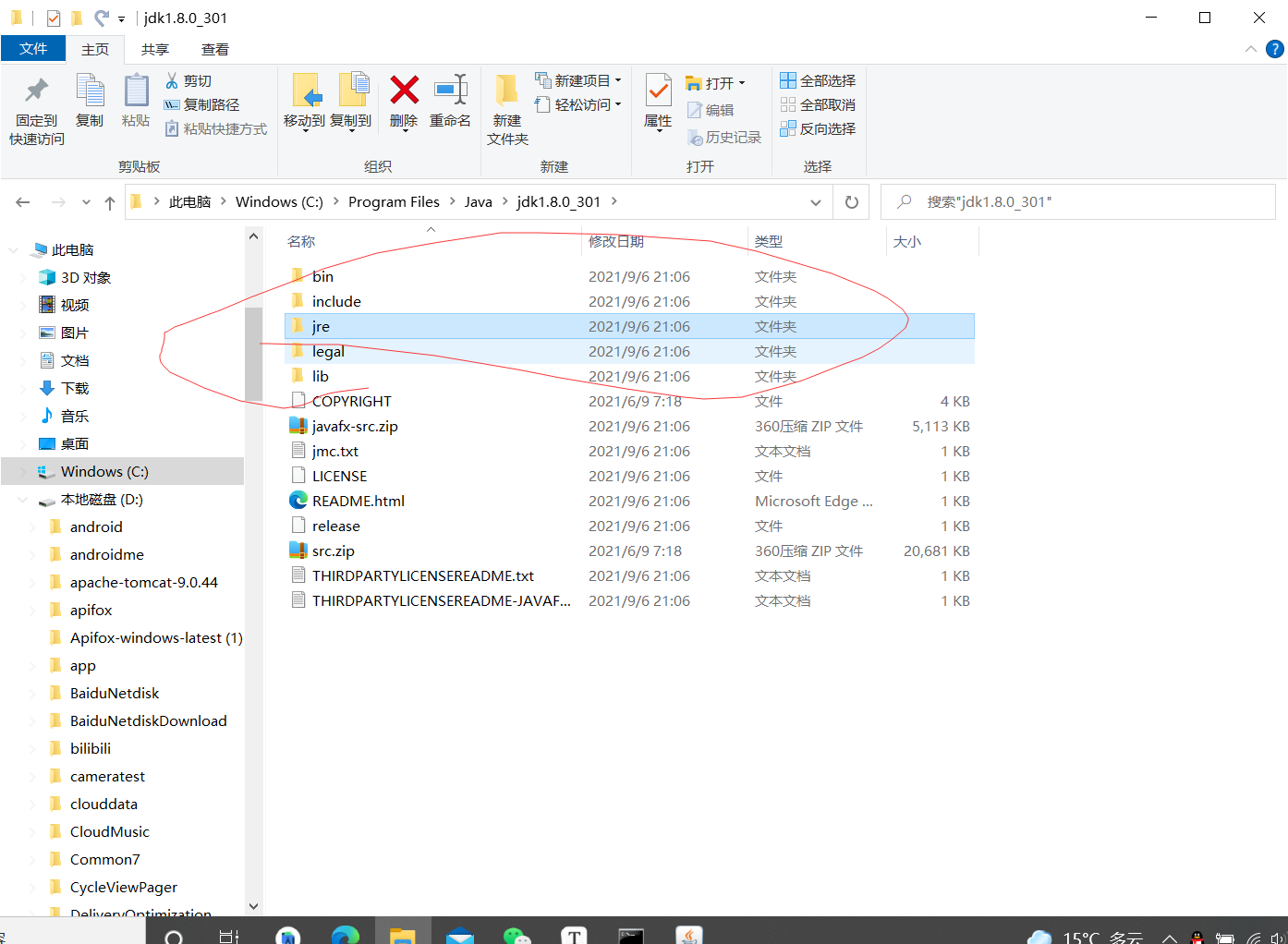Viewport: 1288px width, 944px height.
Task: Select the bin folder row
Action: click(629, 276)
